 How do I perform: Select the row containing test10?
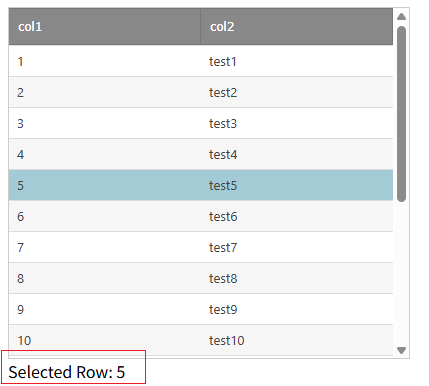pyautogui.click(x=201, y=340)
